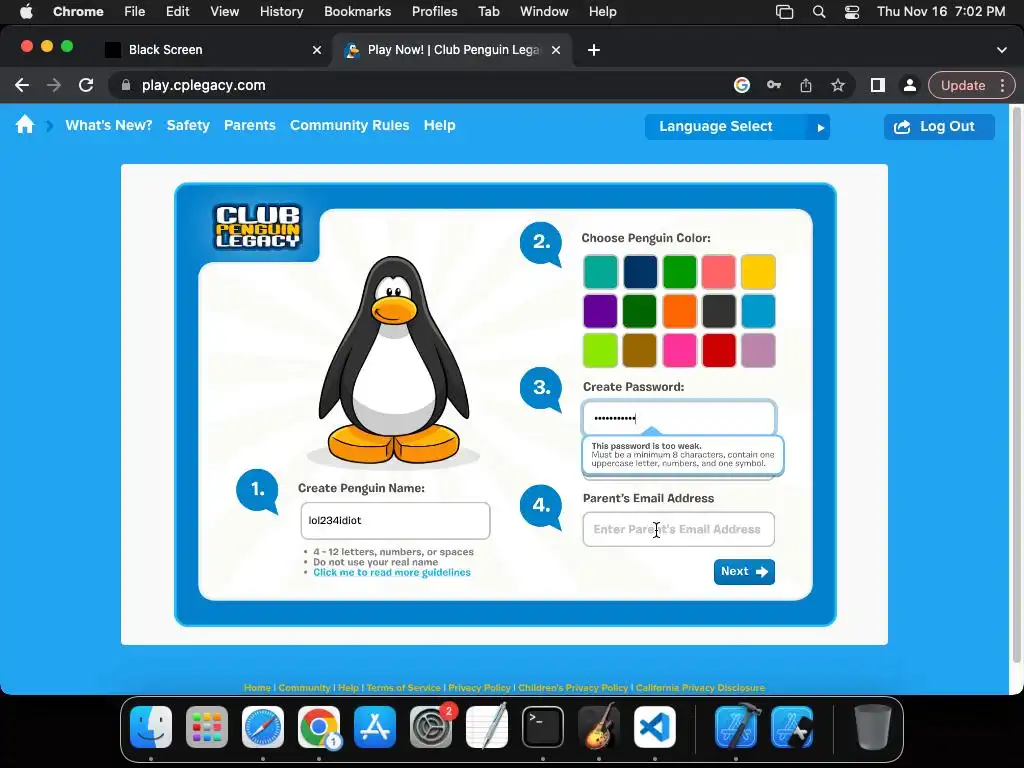Open the Help link in site navigation

coord(440,125)
